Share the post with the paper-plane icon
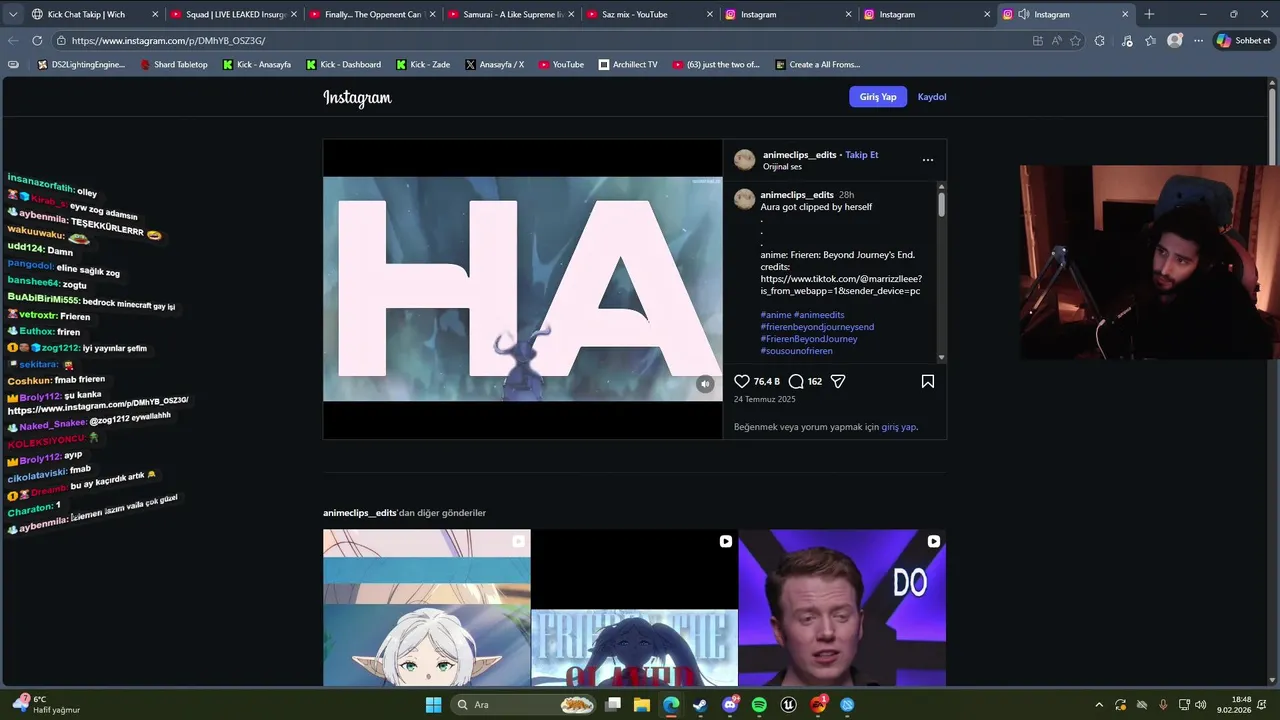The width and height of the screenshot is (1280, 720). click(838, 381)
